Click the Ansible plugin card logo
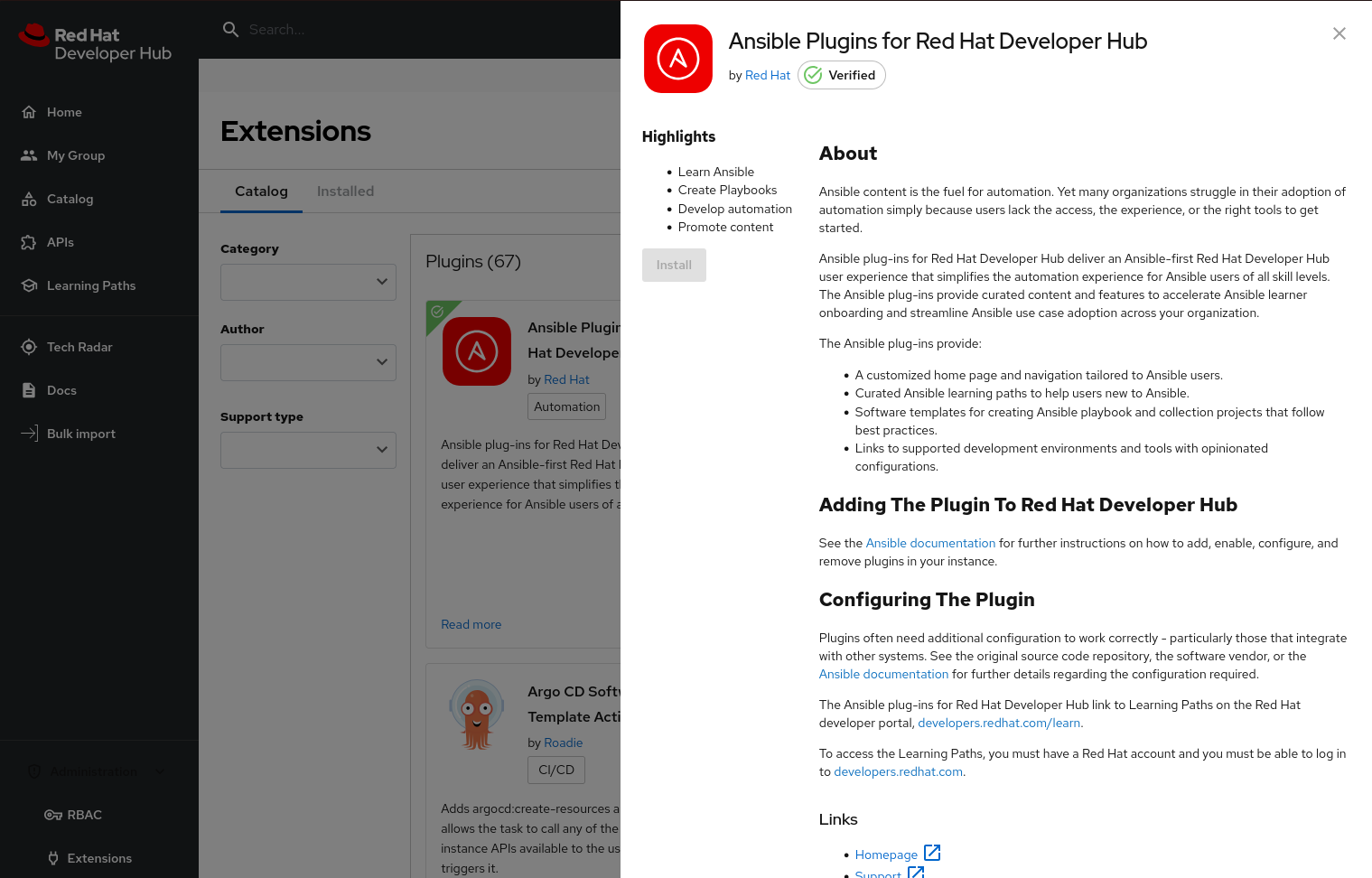The height and width of the screenshot is (878, 1372). coord(477,351)
